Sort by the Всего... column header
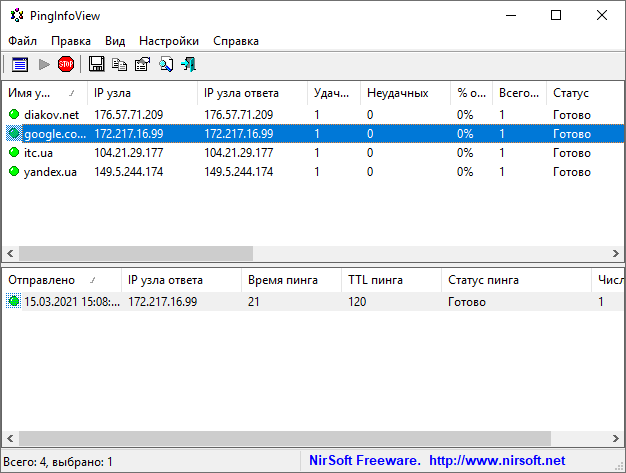Image resolution: width=626 pixels, height=473 pixels. (x=519, y=93)
